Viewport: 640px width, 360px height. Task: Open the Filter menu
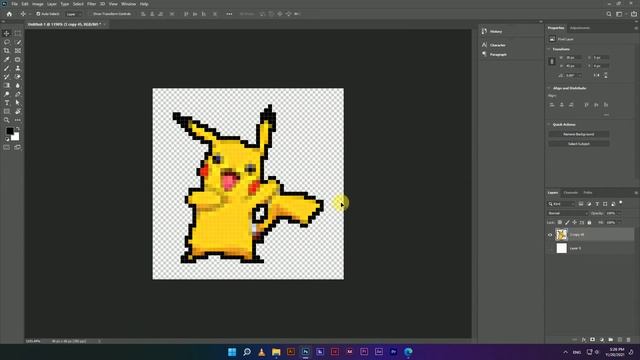pos(91,4)
